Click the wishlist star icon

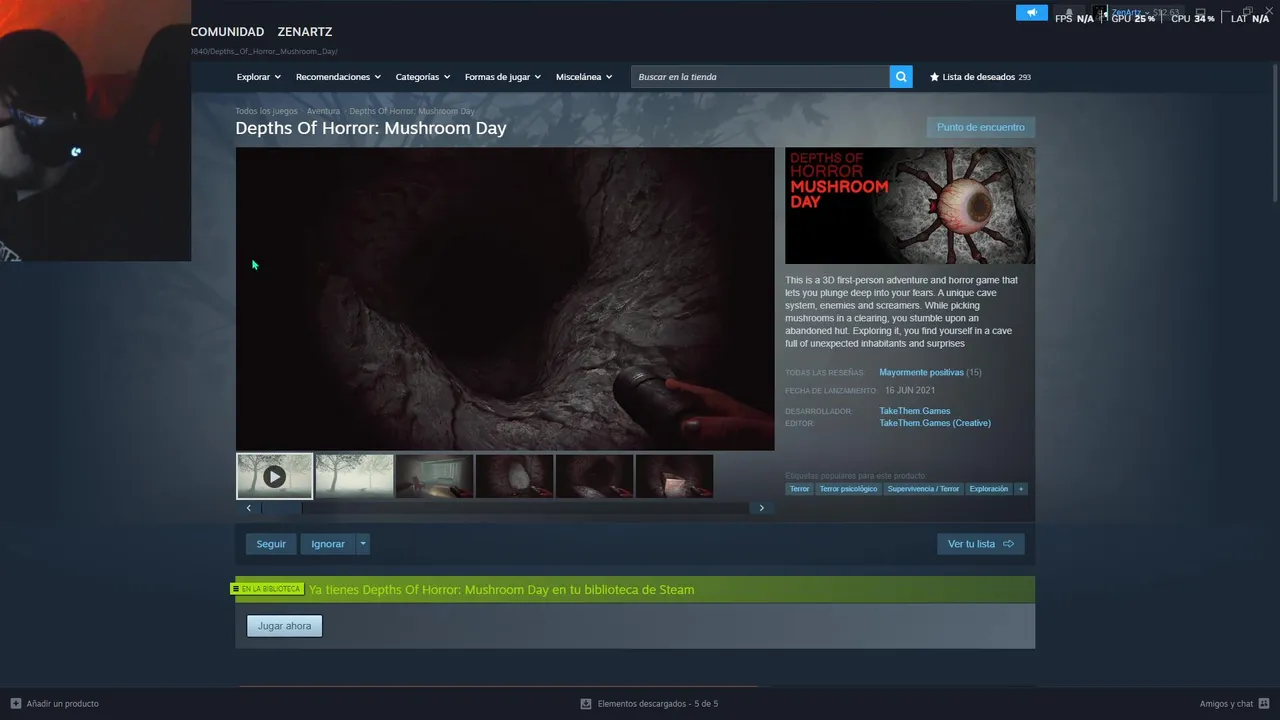pyautogui.click(x=934, y=77)
